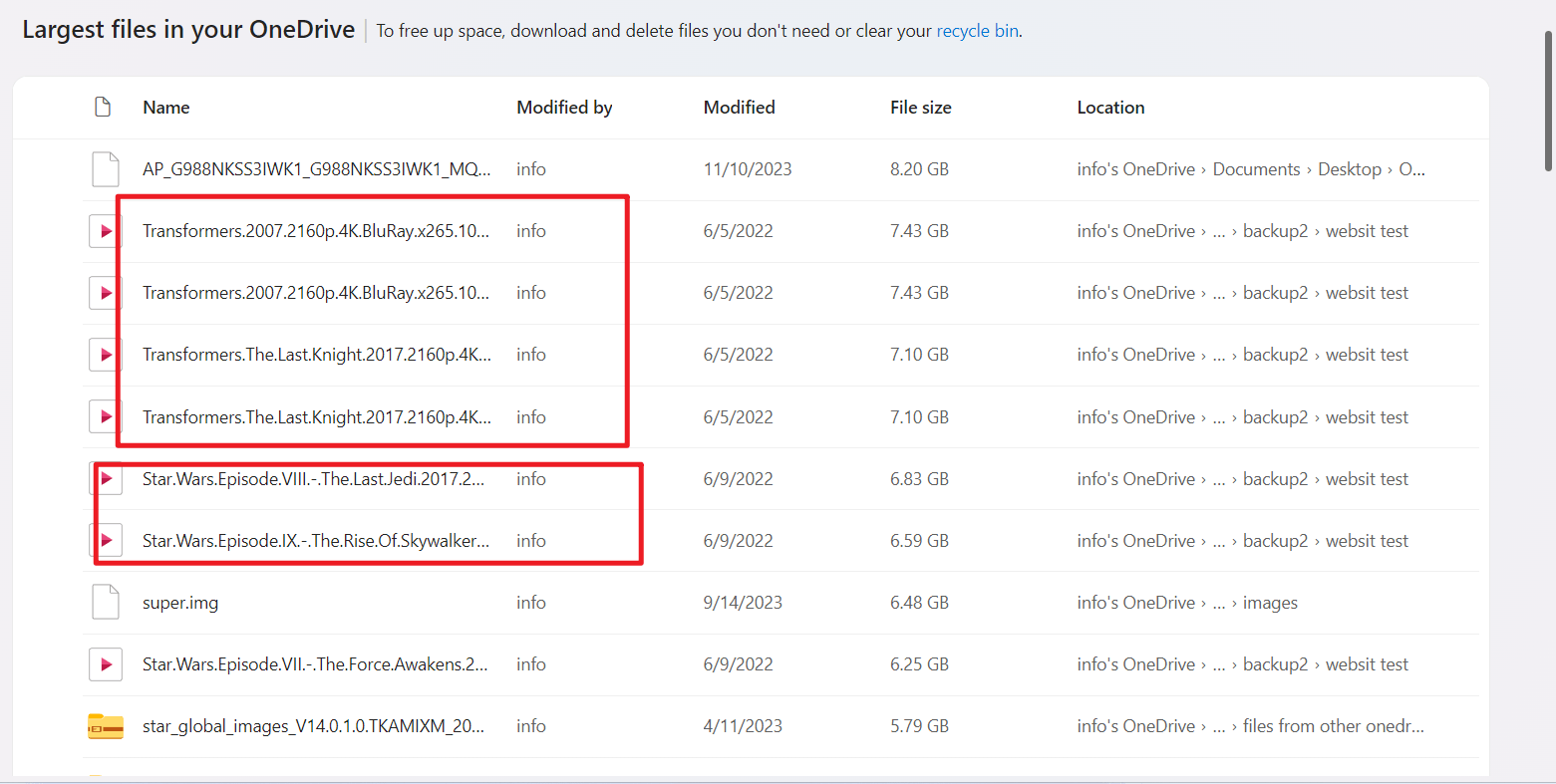1556x784 pixels.
Task: Click 'info' modified-by in the super.img row
Action: click(531, 603)
